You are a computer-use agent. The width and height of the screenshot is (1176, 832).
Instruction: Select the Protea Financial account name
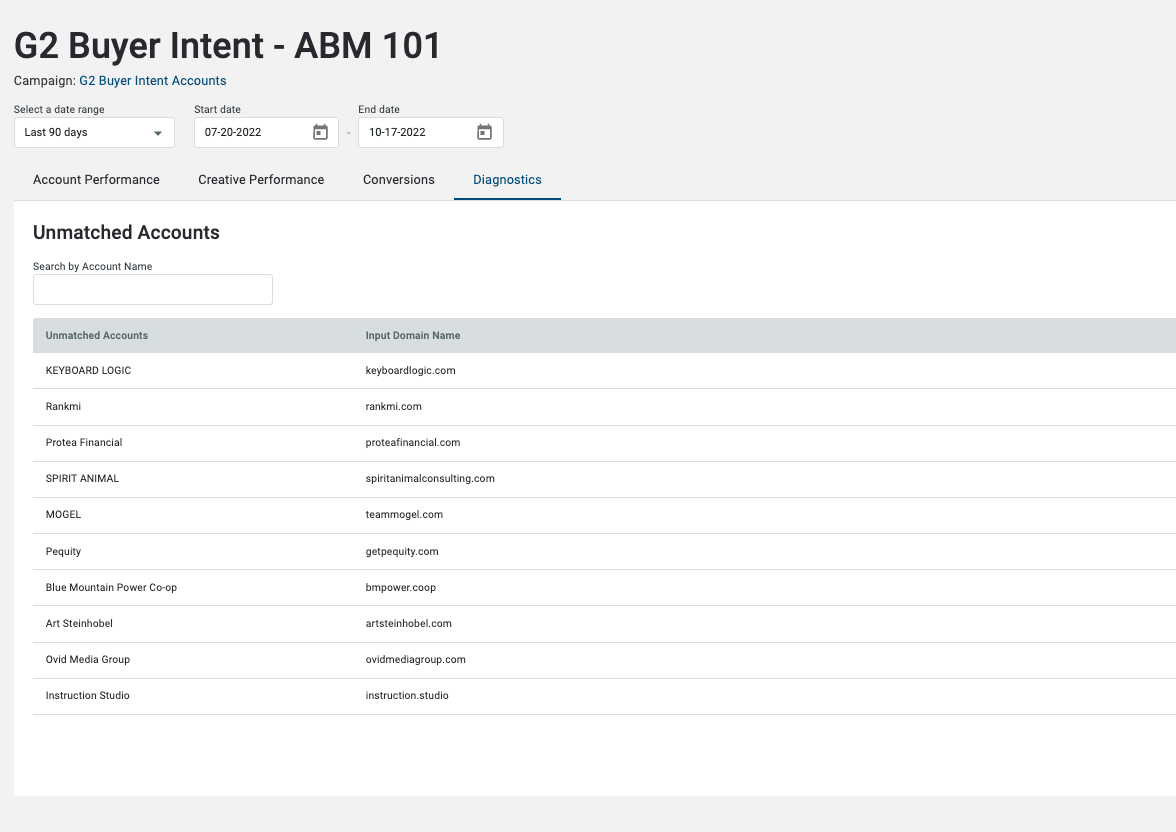click(x=84, y=443)
